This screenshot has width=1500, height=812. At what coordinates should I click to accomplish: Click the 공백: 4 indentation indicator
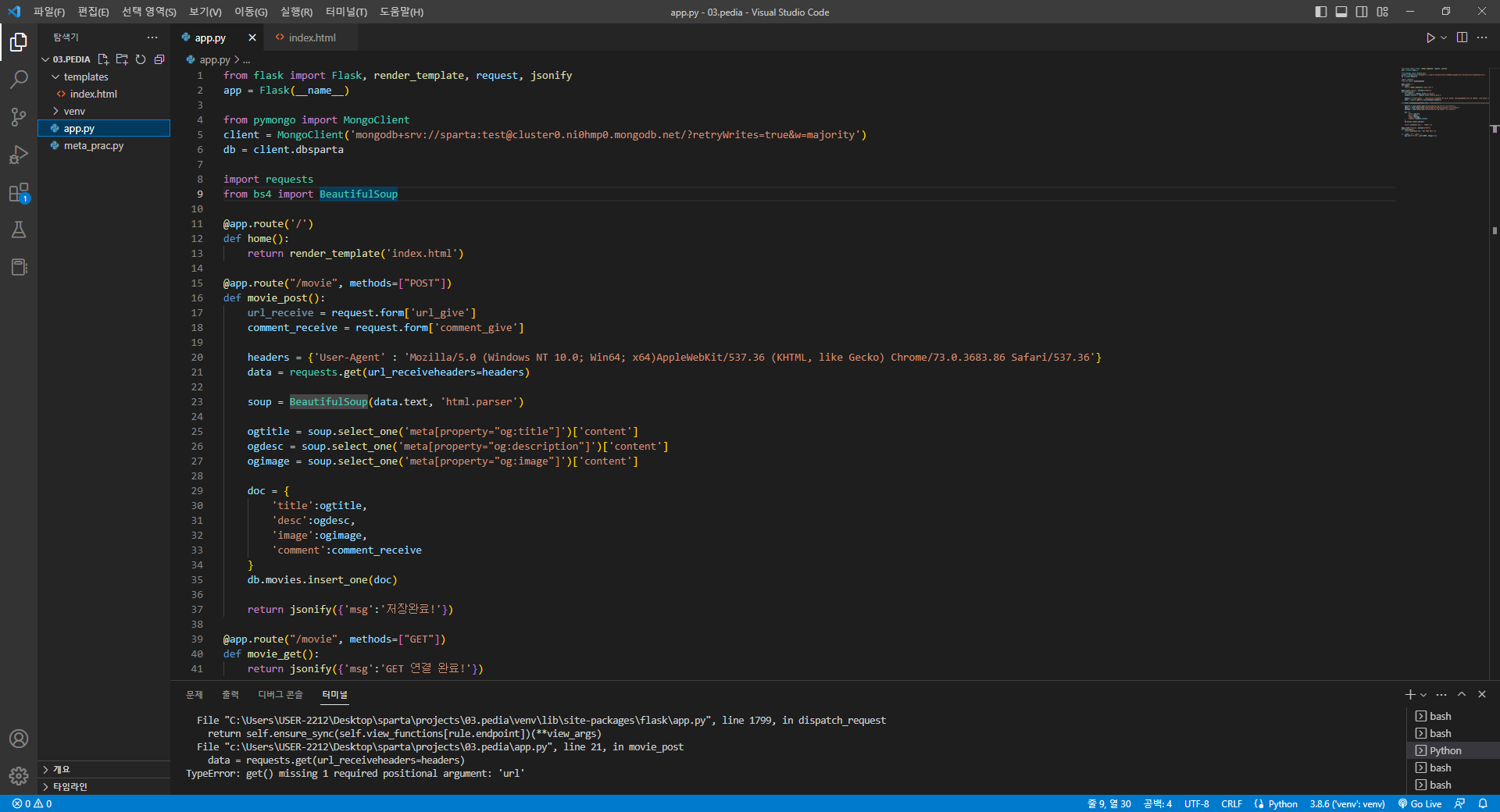1157,803
